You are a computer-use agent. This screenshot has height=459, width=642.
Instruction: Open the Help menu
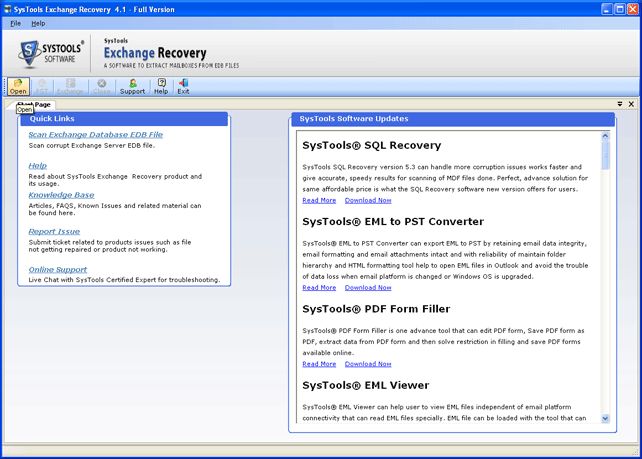pos(38,23)
